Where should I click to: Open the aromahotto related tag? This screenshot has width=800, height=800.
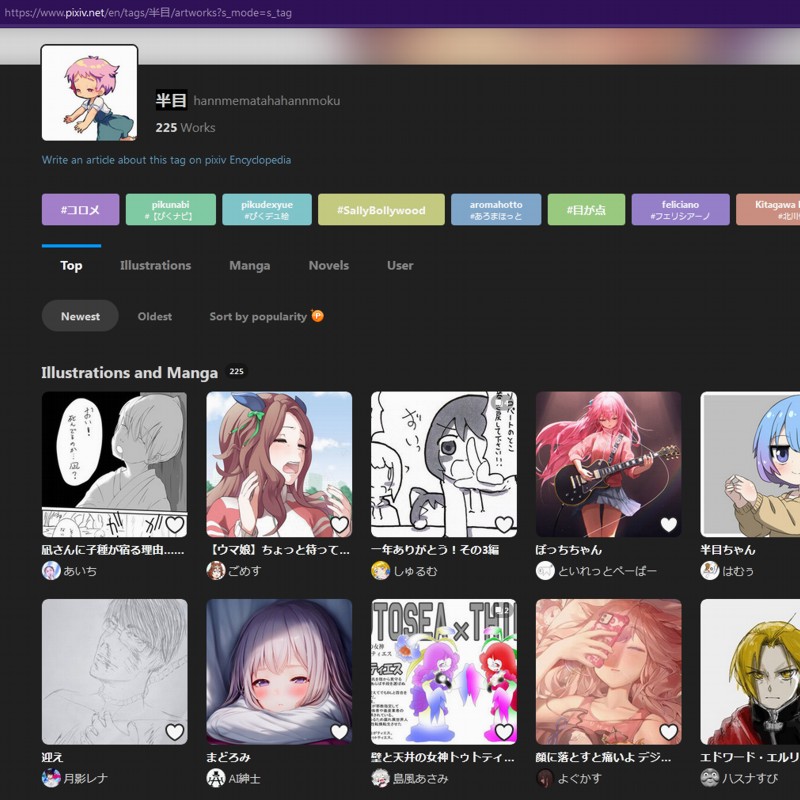tap(496, 210)
